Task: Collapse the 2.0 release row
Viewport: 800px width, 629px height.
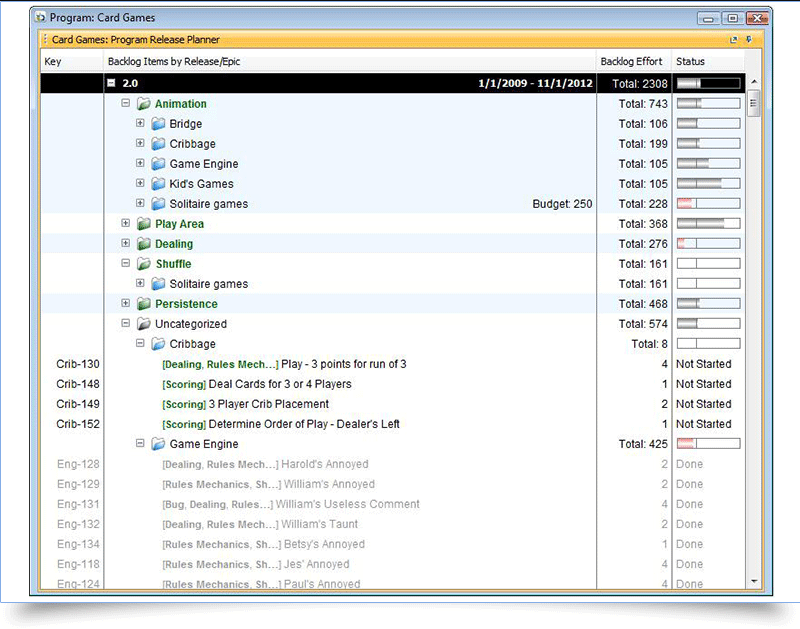Action: [113, 84]
